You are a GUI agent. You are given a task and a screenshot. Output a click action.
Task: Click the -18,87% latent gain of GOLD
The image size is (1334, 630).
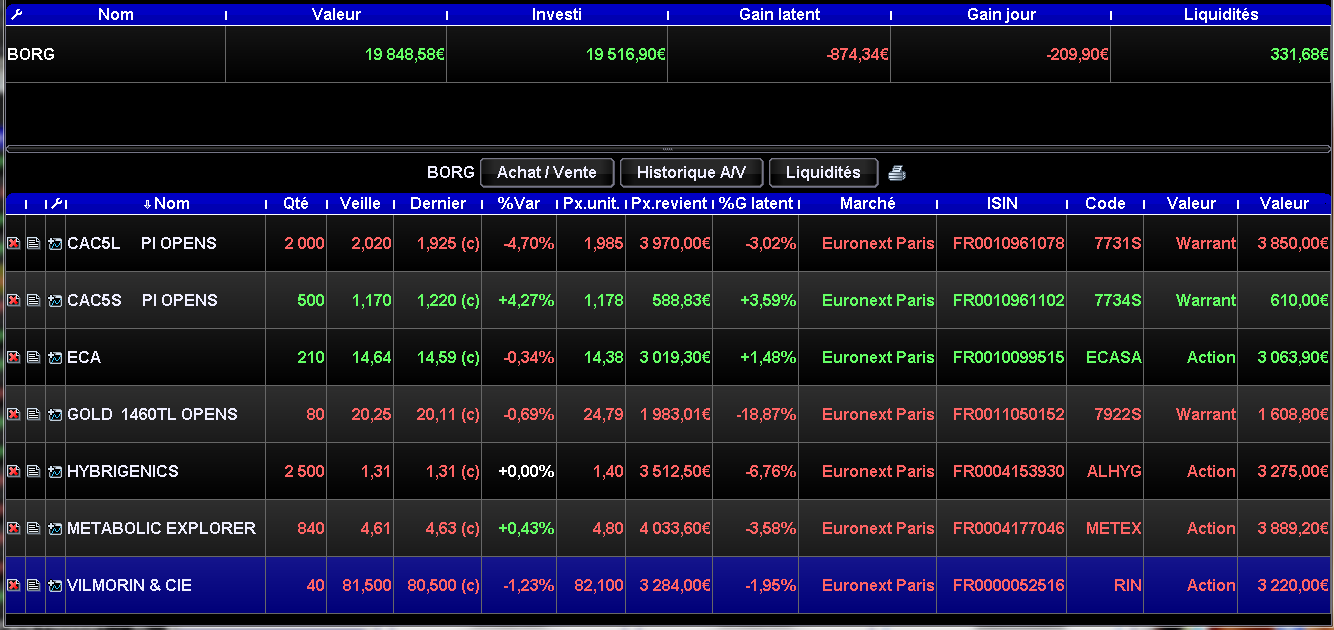766,414
